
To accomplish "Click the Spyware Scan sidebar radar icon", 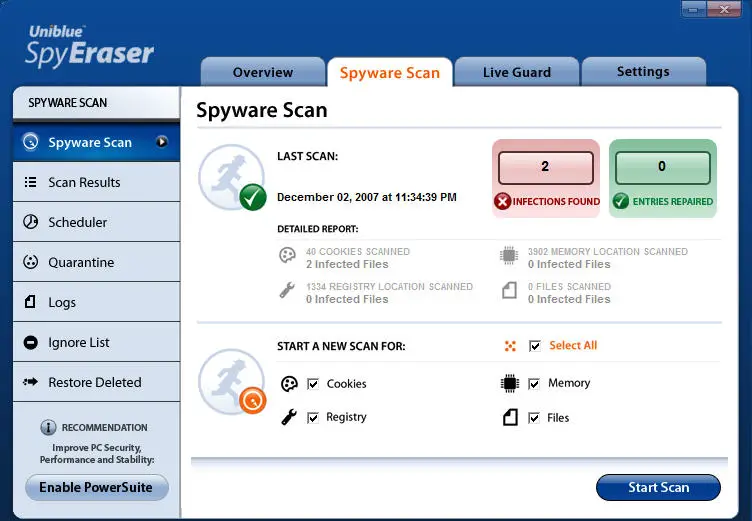I will [x=31, y=142].
